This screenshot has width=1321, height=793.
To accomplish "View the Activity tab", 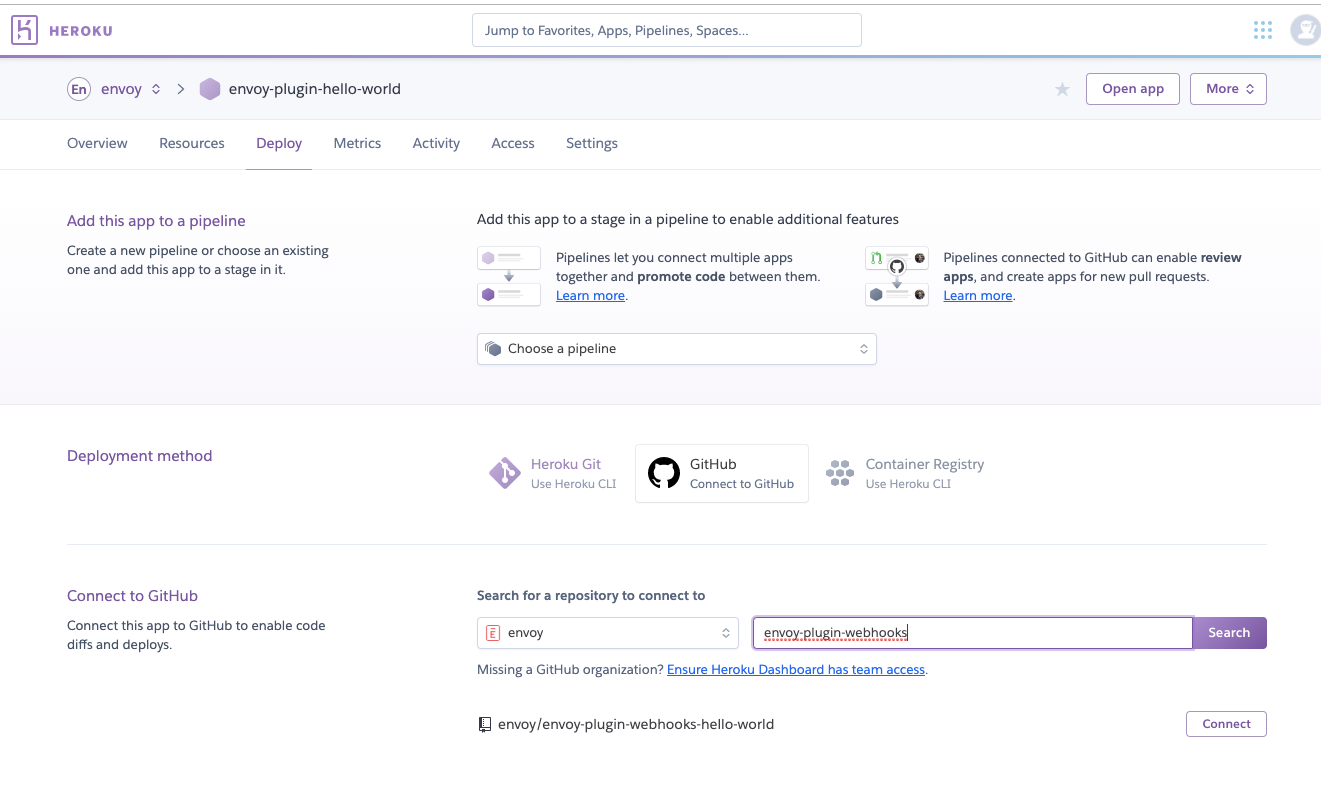I will tap(436, 143).
